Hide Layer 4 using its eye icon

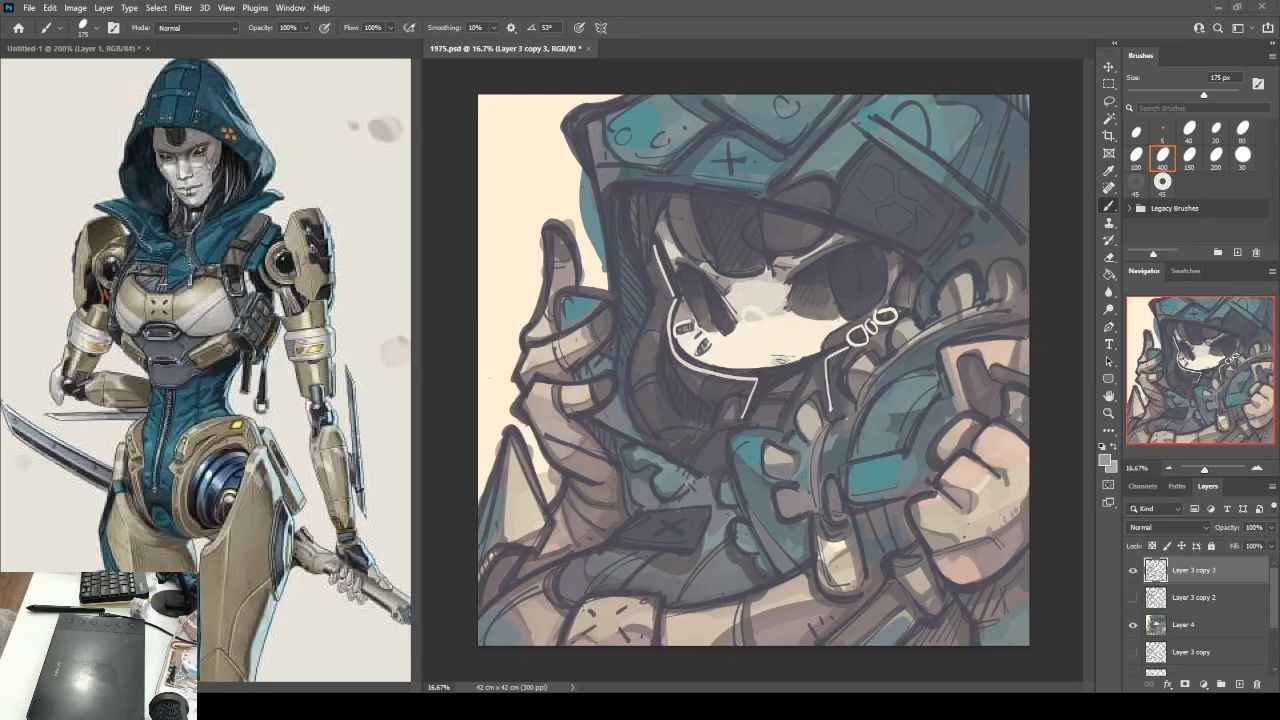tap(1133, 625)
